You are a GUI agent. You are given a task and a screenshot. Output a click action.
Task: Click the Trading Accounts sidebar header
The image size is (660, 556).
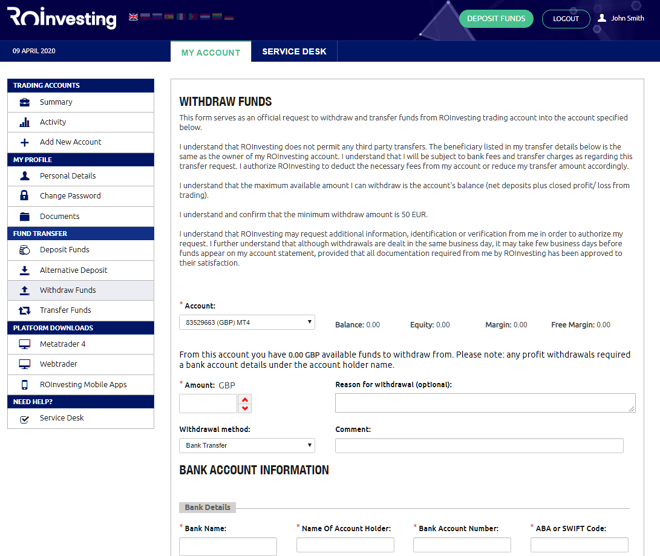click(x=80, y=85)
